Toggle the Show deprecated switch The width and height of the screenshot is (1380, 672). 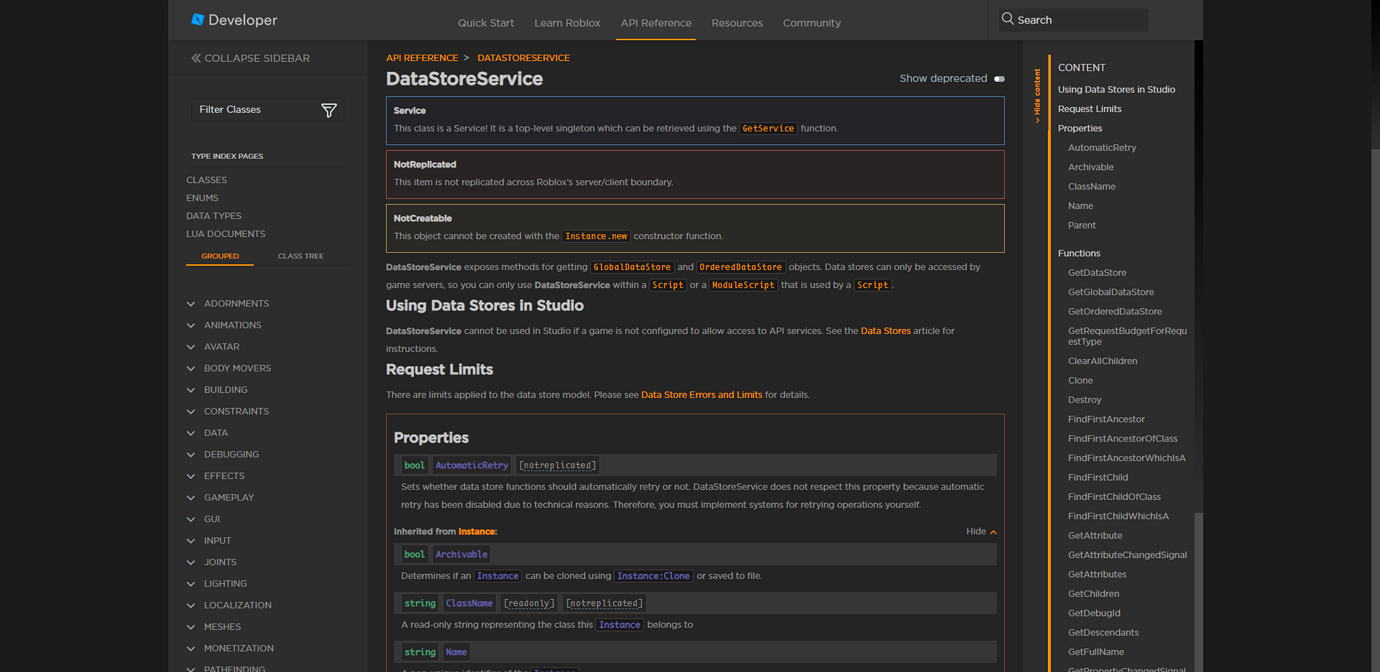[x=997, y=78]
